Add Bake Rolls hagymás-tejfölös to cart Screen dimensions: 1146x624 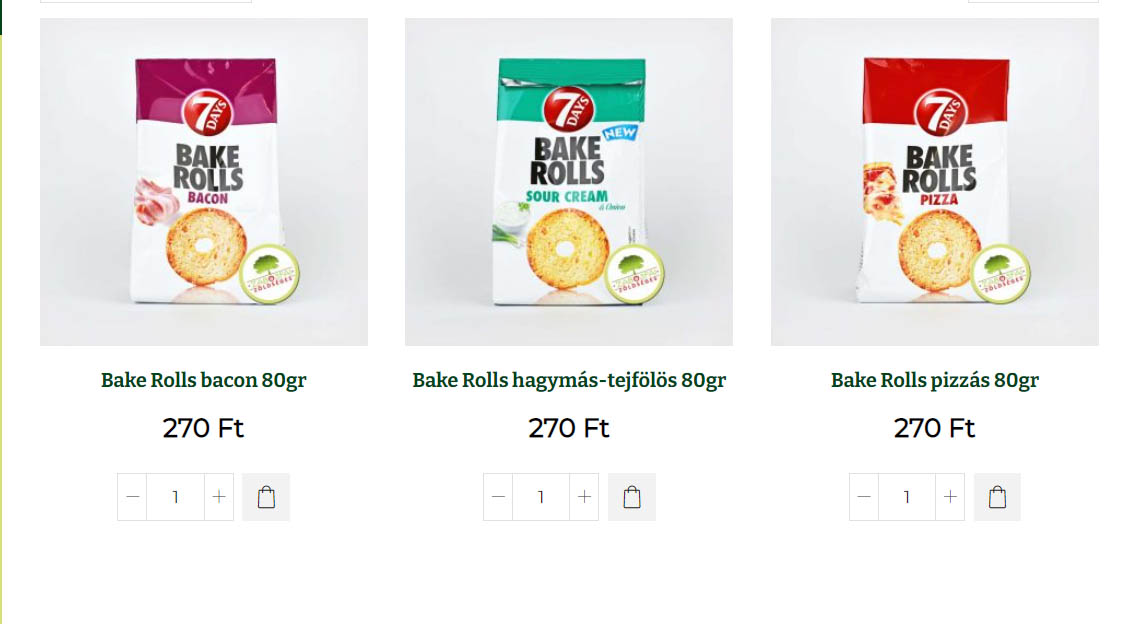coord(631,497)
